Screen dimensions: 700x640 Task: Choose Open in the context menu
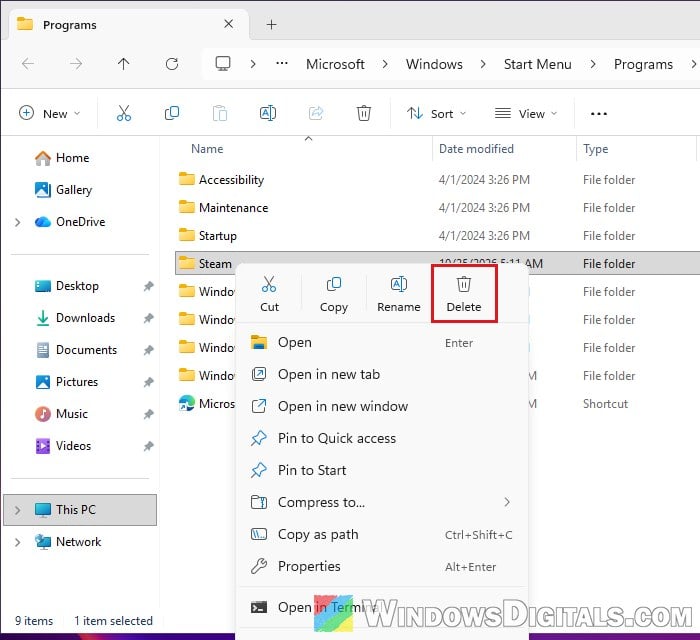pyautogui.click(x=383, y=342)
